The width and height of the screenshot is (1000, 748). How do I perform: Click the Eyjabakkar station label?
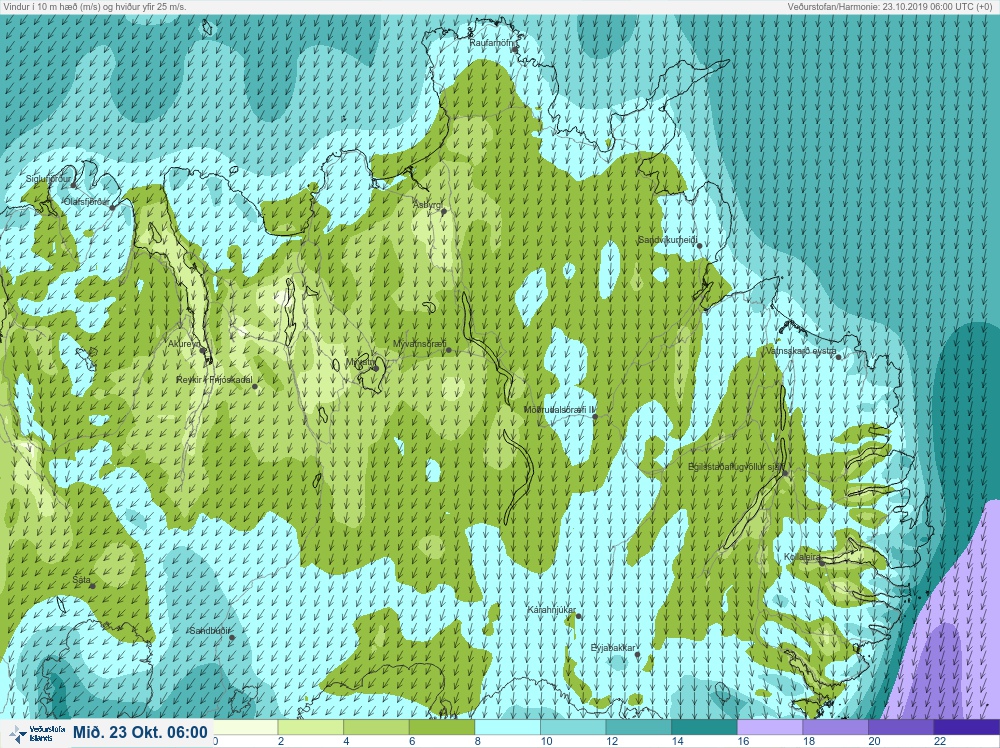[613, 648]
